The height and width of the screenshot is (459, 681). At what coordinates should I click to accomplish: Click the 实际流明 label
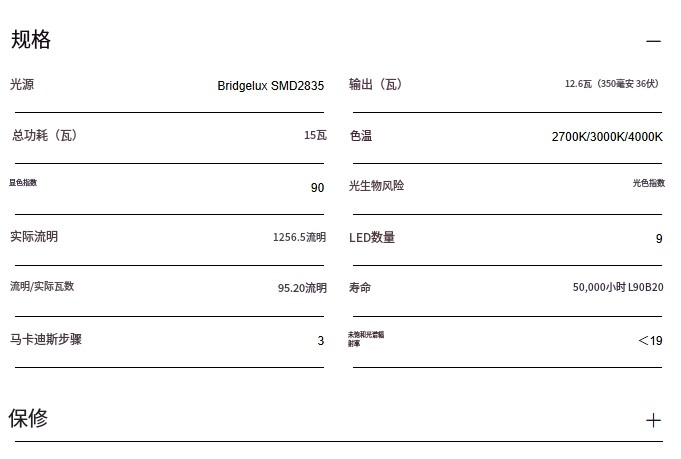coord(34,237)
